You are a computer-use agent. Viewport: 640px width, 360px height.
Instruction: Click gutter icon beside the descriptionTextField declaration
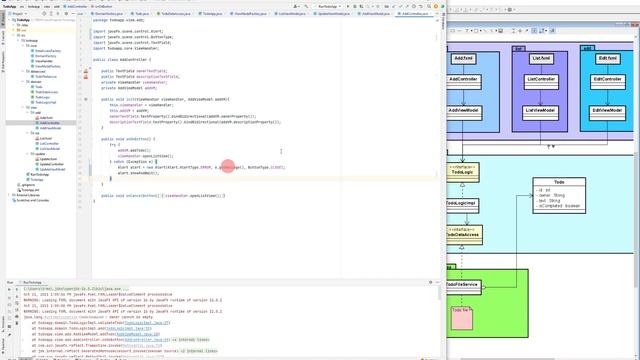(x=86, y=77)
